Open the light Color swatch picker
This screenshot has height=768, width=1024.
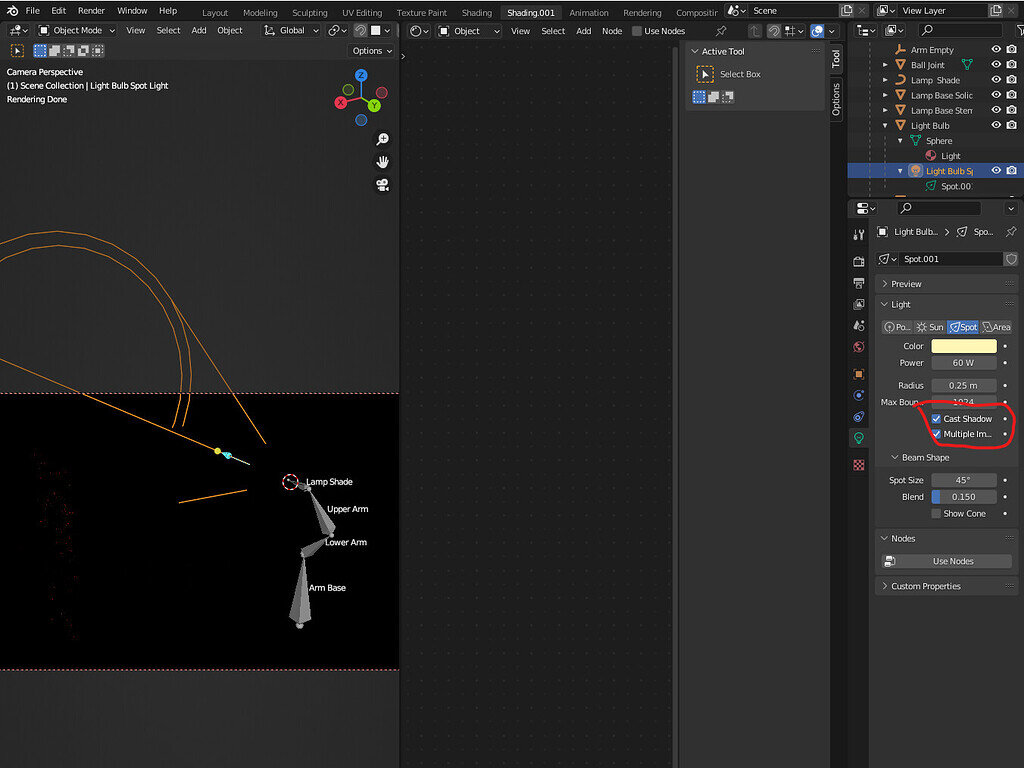pyautogui.click(x=964, y=346)
